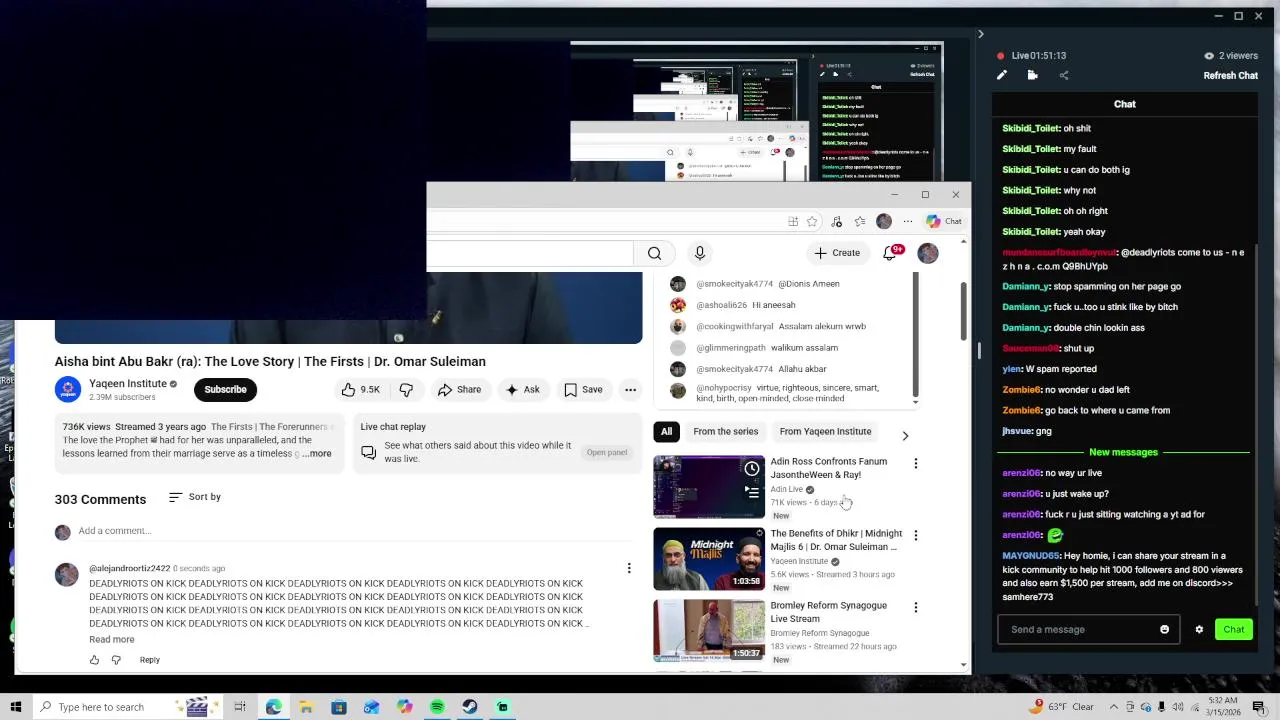1280x720 pixels.
Task: Open the Sort by comments dropdown
Action: (x=195, y=497)
